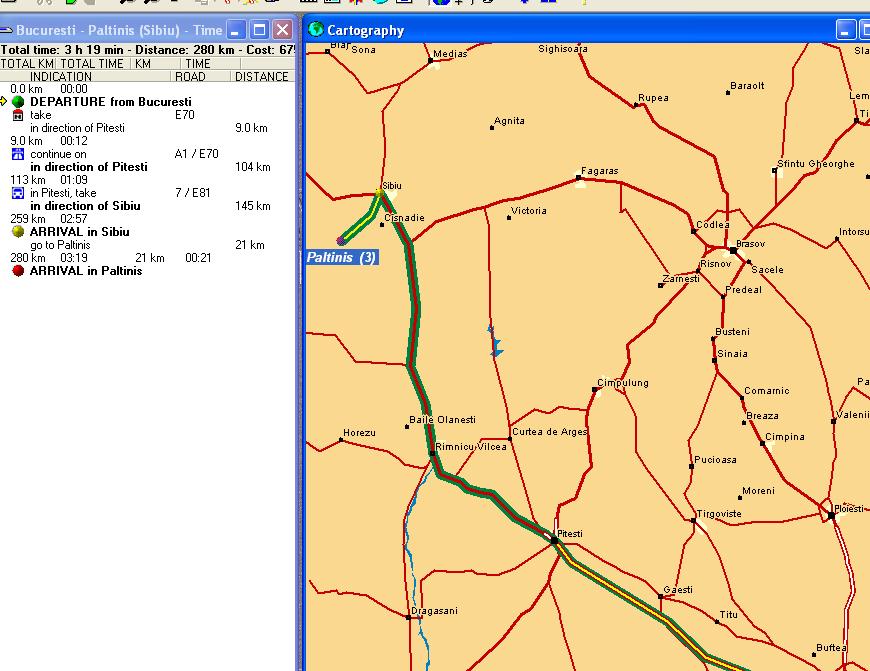This screenshot has height=671, width=870.
Task: Click the Sibiu city marker on map
Action: click(x=380, y=191)
